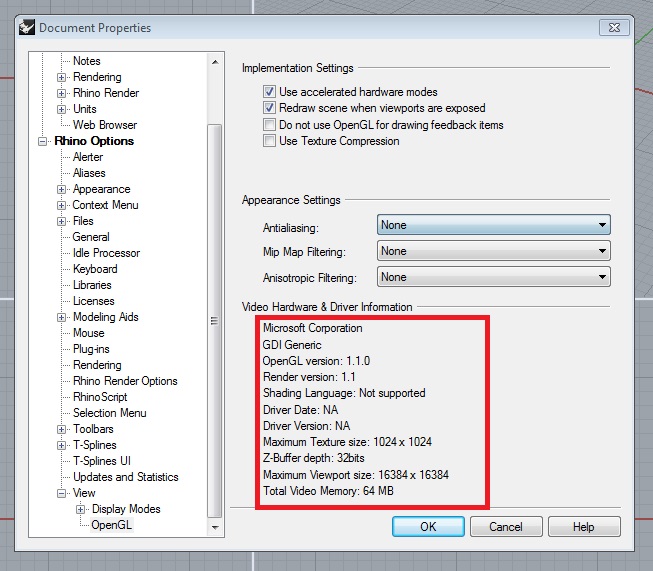This screenshot has height=571, width=653.
Task: Select the Alerter options page
Action: tap(88, 157)
